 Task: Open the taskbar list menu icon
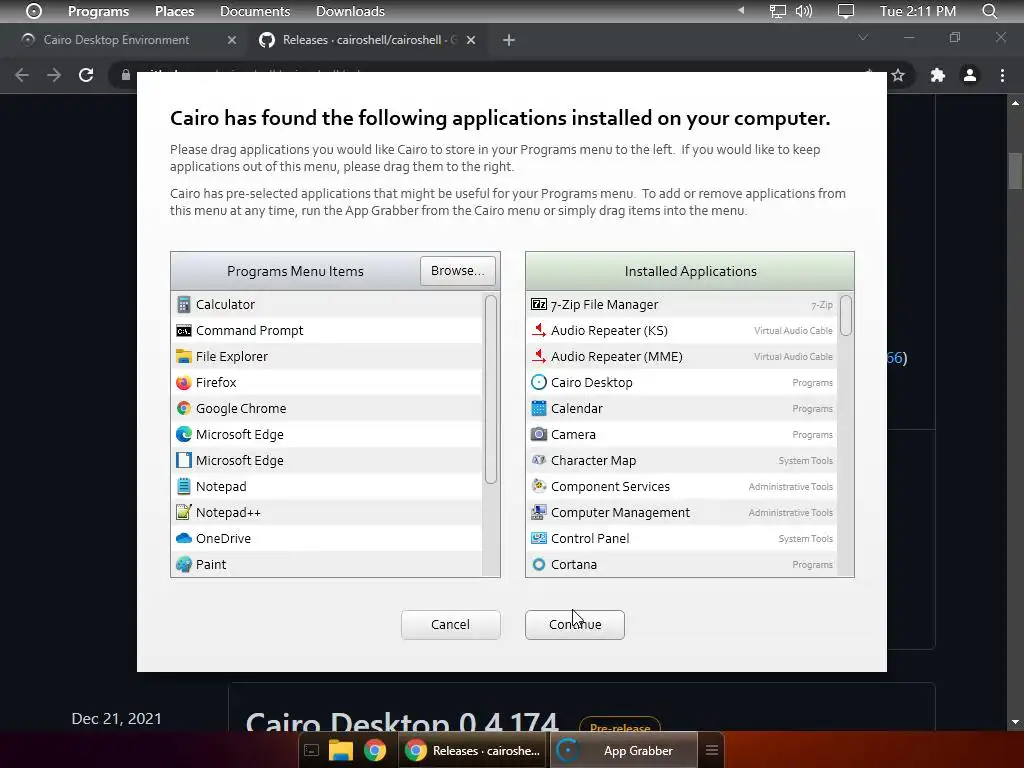point(712,750)
